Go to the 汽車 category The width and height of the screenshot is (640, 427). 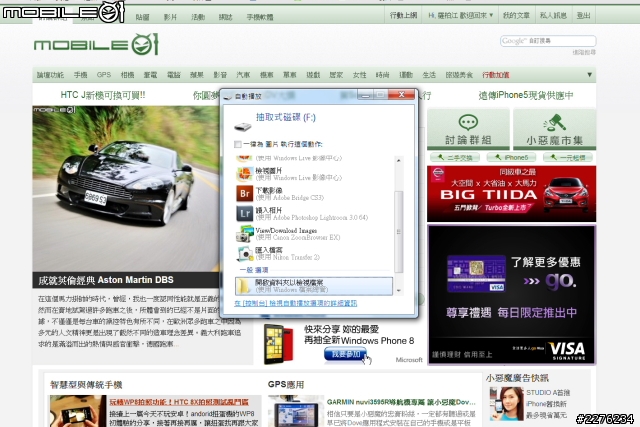point(243,75)
